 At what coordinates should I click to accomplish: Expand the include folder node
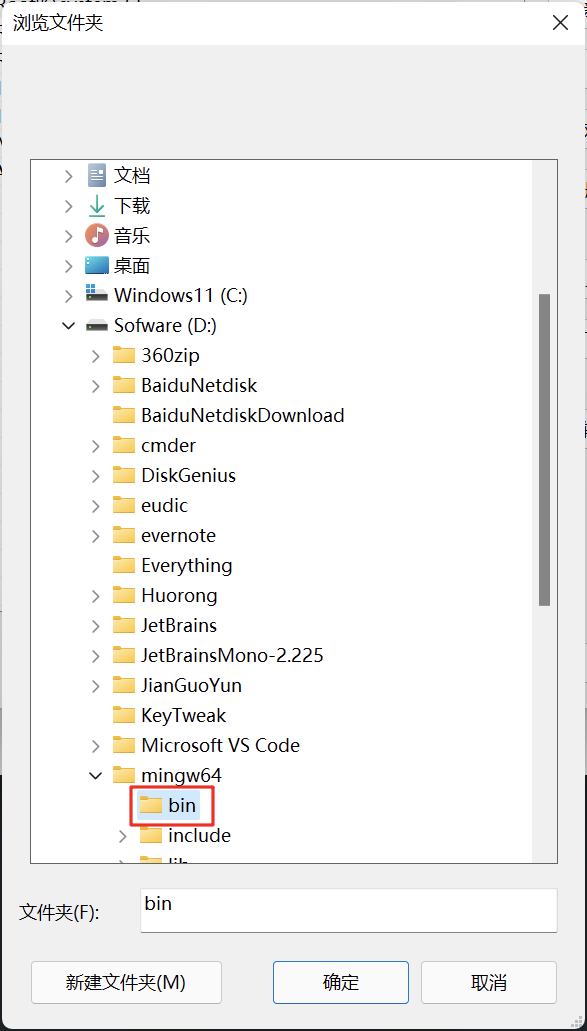[x=123, y=835]
